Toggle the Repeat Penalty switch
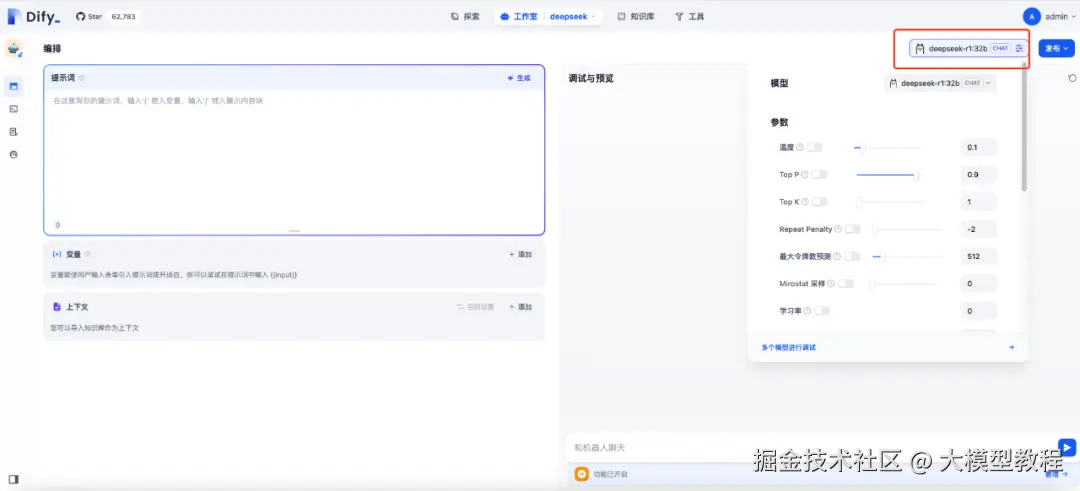The width and height of the screenshot is (1080, 491). coord(853,229)
